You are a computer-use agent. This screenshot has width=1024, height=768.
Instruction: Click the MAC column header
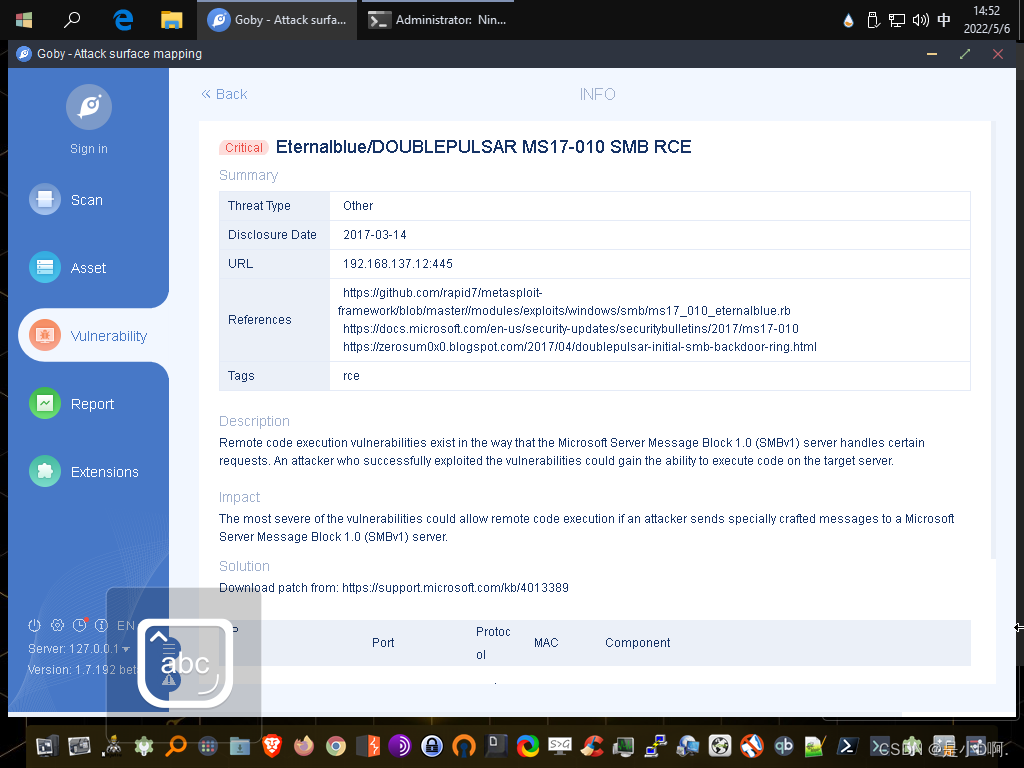tap(546, 643)
